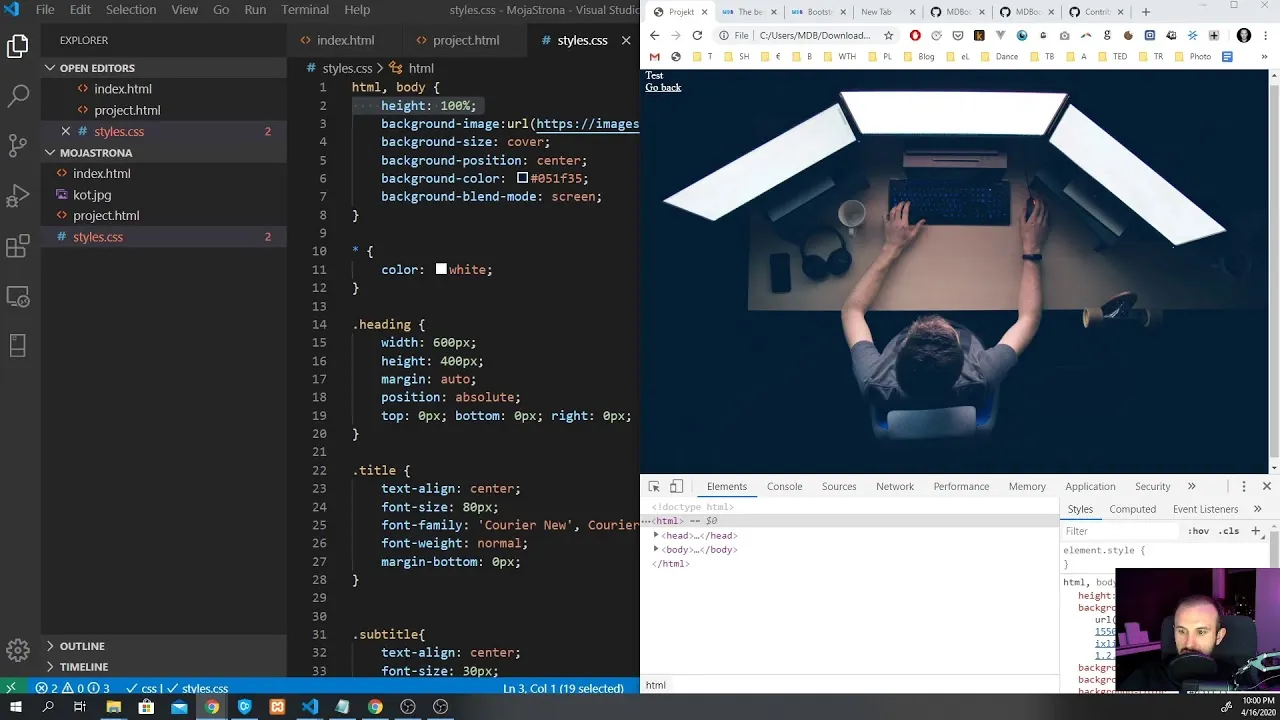Expand the body node in Elements
1280x720 pixels.
(x=656, y=549)
